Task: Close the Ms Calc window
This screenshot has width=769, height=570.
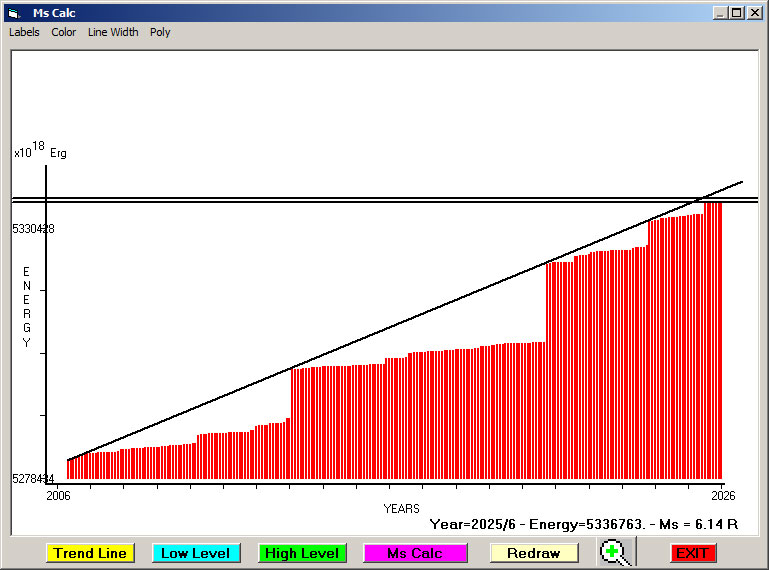Action: tap(753, 13)
